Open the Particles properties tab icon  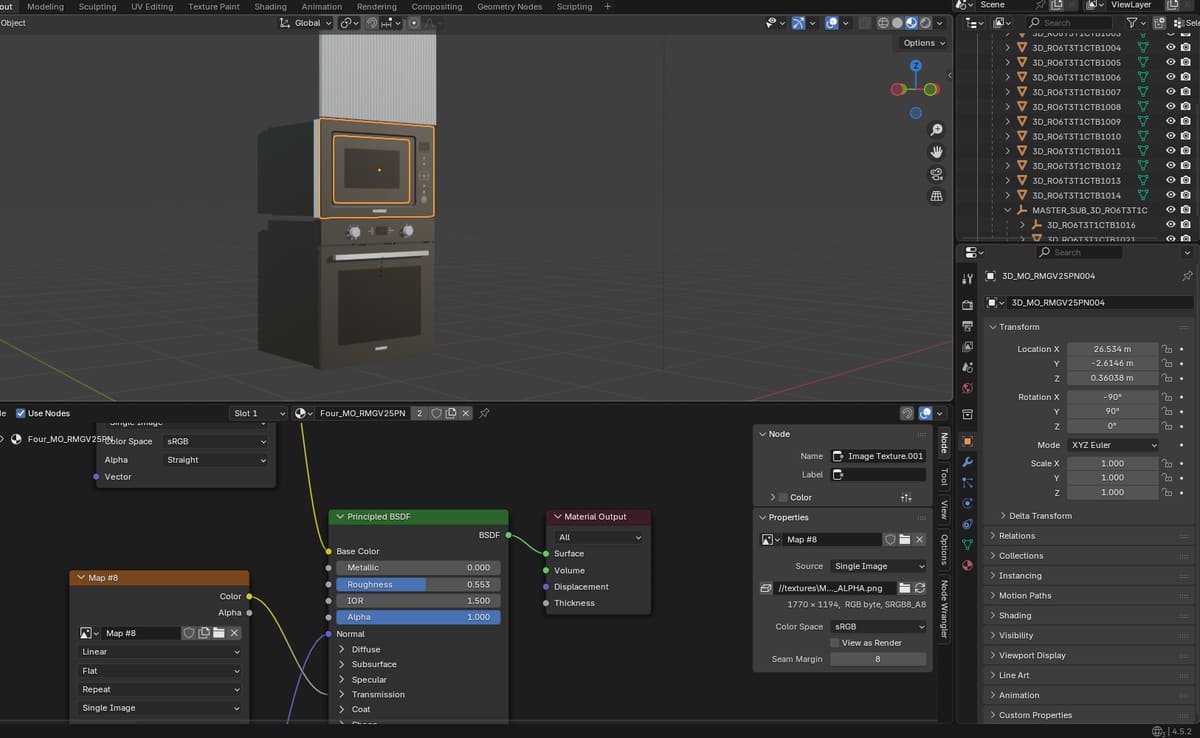pos(967,483)
